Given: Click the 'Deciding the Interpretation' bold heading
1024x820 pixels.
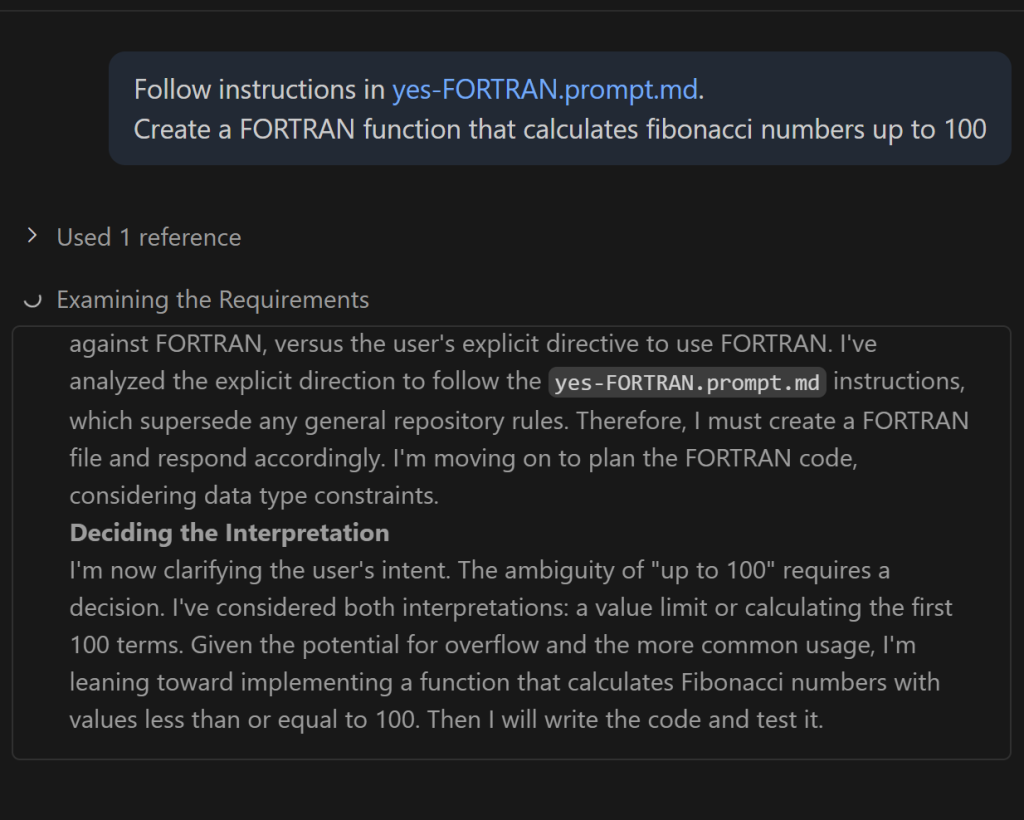Looking at the screenshot, I should 229,533.
